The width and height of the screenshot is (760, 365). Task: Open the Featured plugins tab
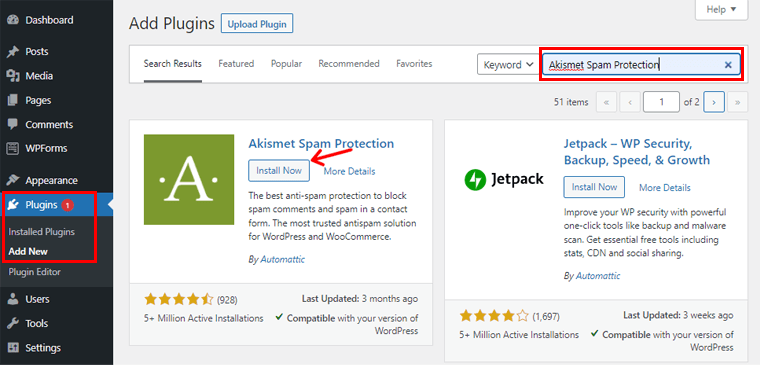(236, 63)
